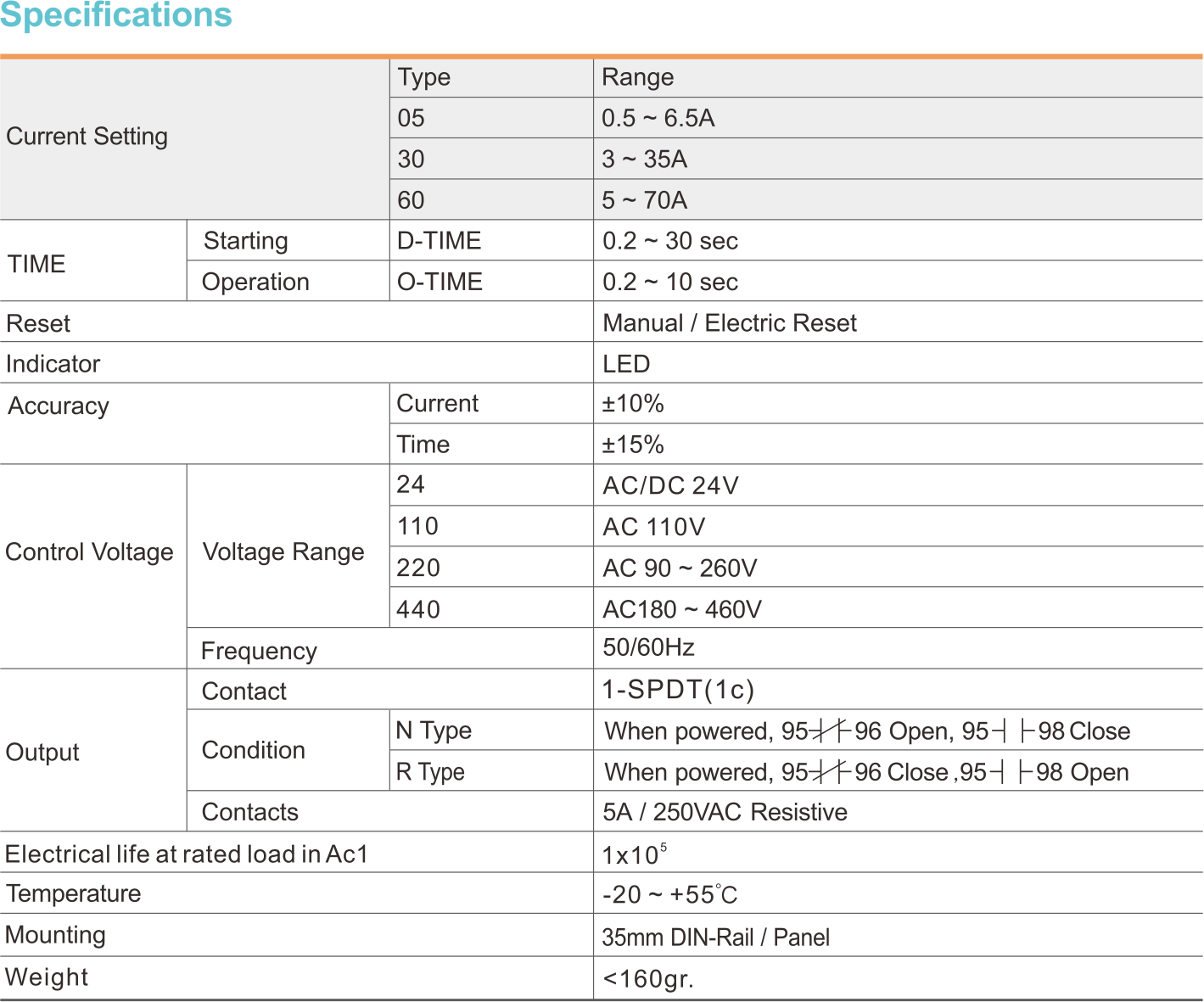The height and width of the screenshot is (1002, 1204).
Task: Click the LED indicator value
Action: click(626, 364)
